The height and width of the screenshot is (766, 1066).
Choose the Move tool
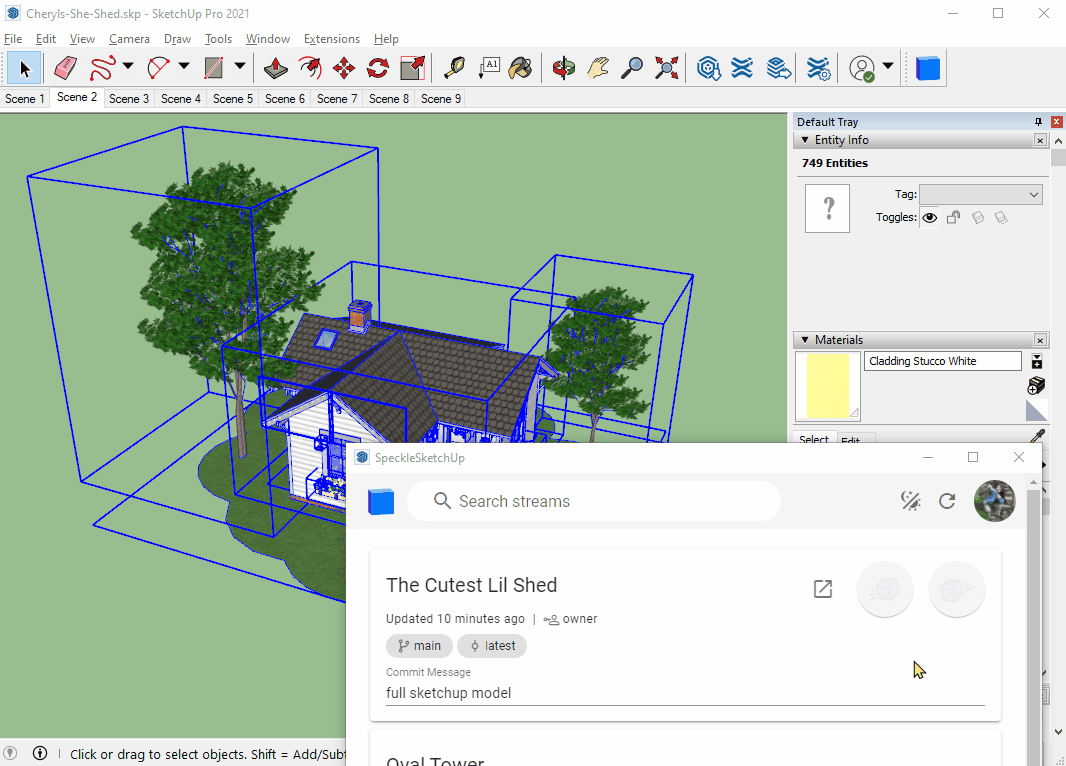pyautogui.click(x=344, y=68)
